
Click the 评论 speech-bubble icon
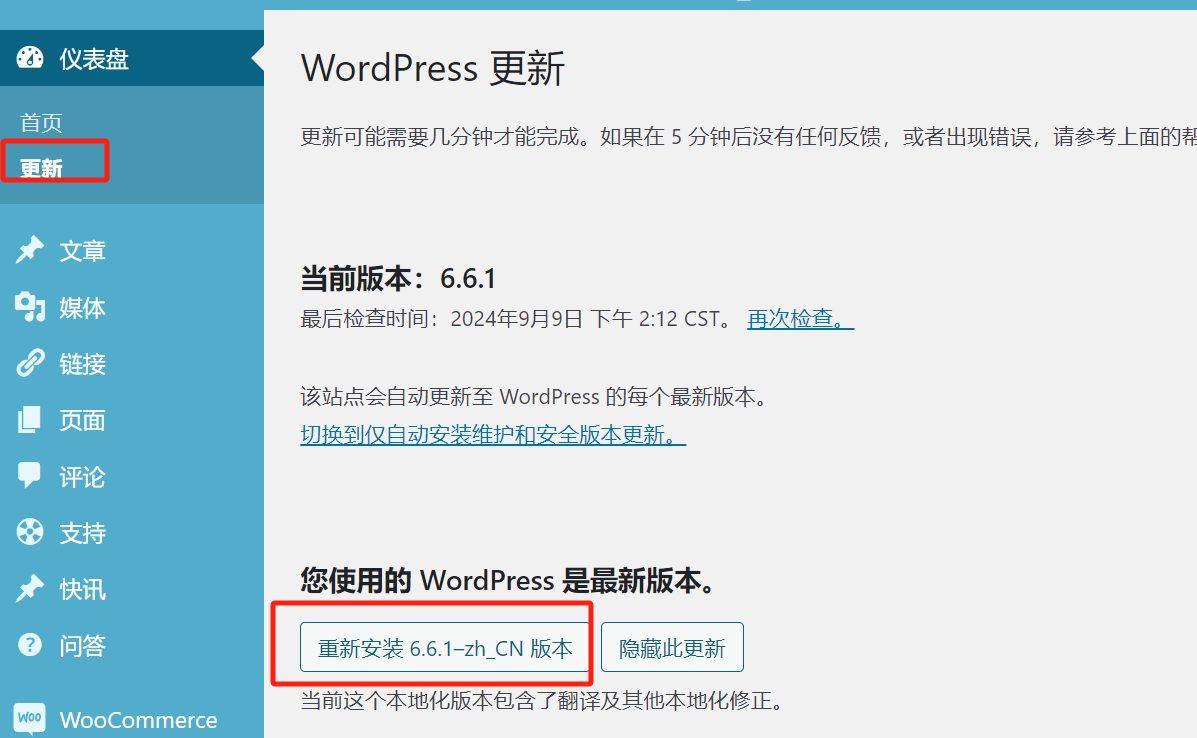click(x=30, y=476)
